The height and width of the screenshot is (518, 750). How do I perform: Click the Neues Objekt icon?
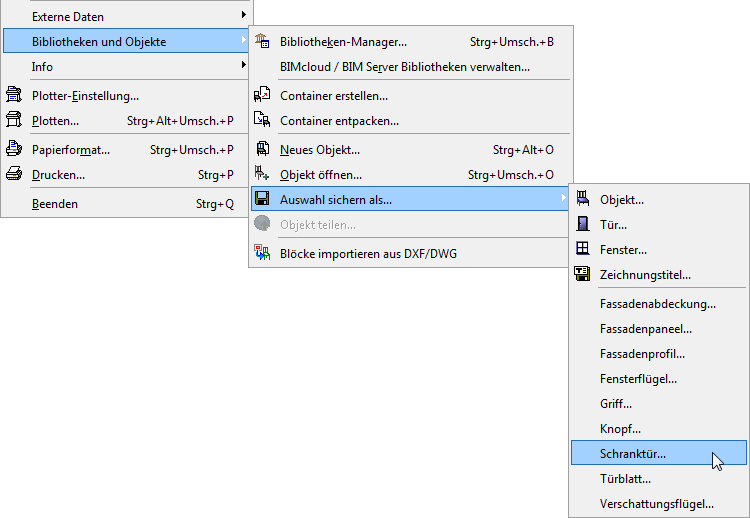(262, 149)
